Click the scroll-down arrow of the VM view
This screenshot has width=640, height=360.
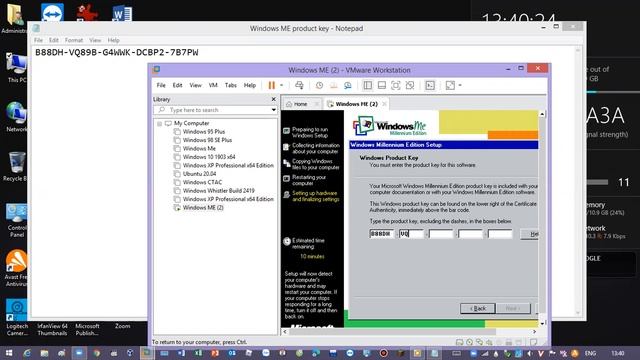pyautogui.click(x=542, y=323)
